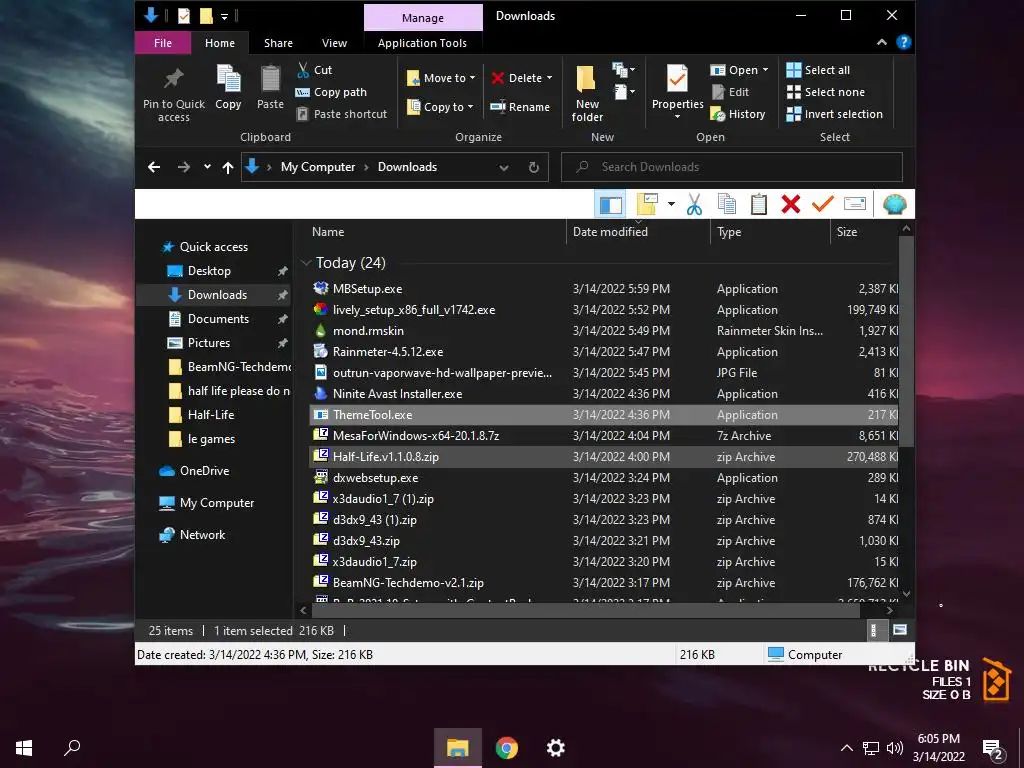The image size is (1024, 768).
Task: Switch to the Share tab
Action: [x=278, y=43]
